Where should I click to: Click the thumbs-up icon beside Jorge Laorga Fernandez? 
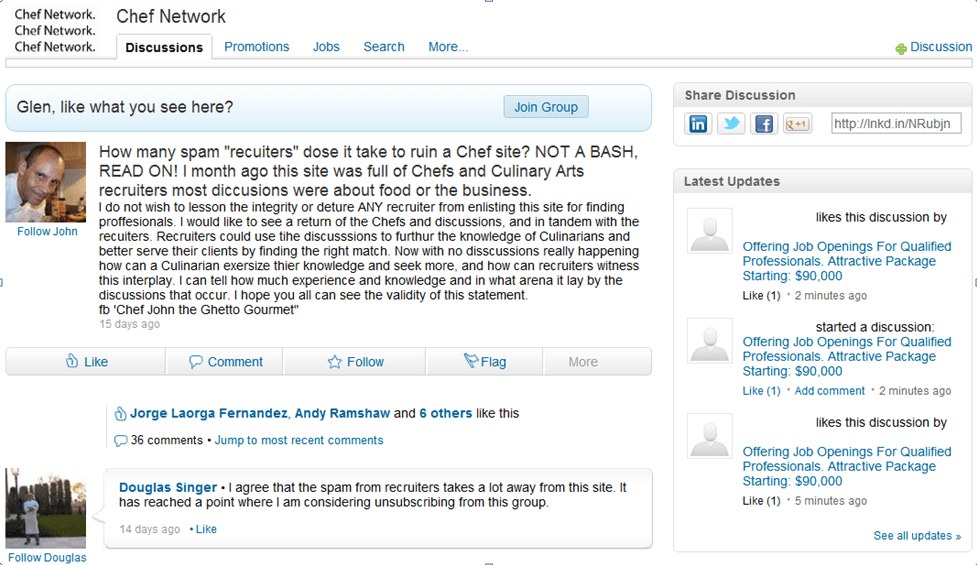click(x=120, y=413)
